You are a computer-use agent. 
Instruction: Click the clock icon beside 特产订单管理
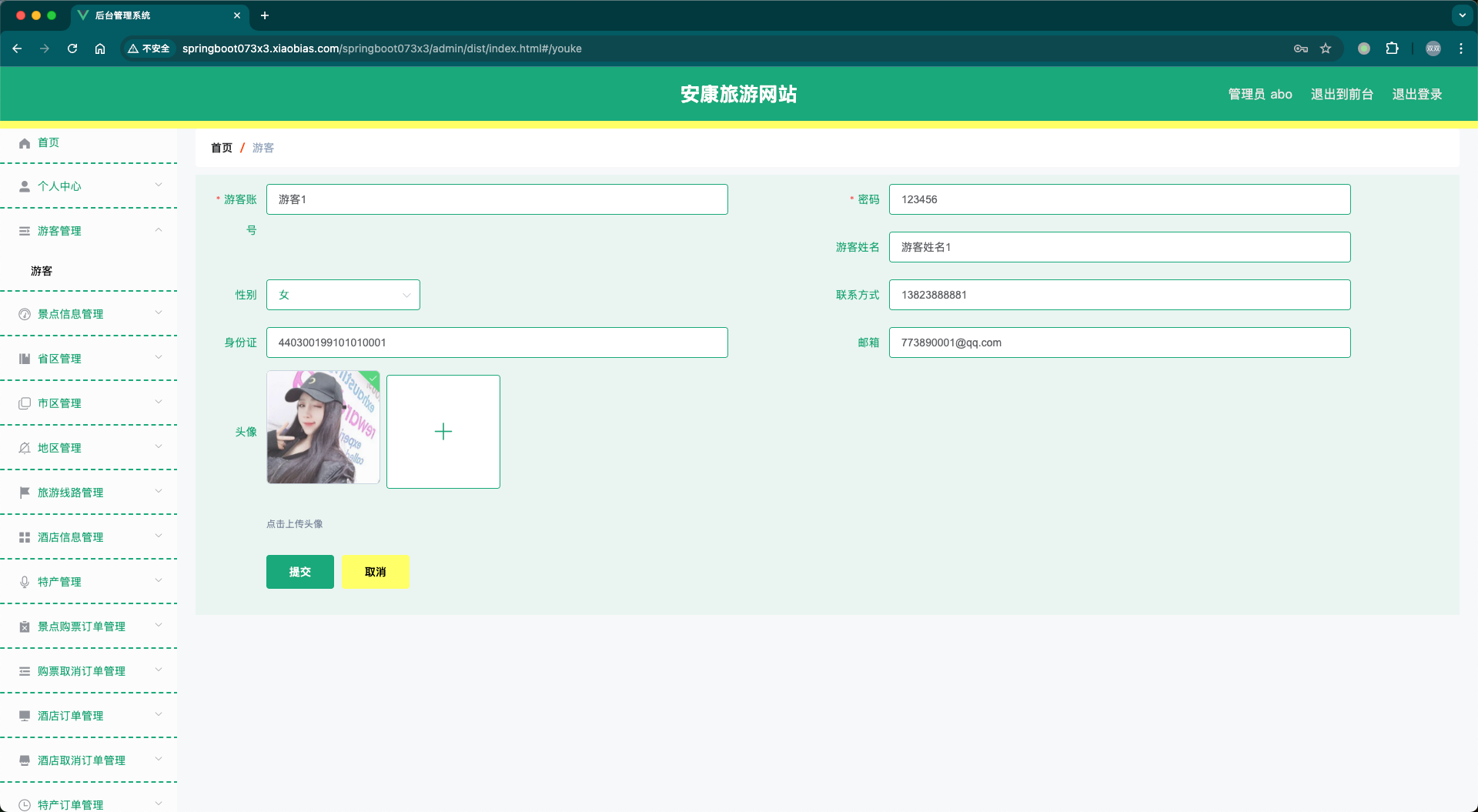[x=25, y=805]
